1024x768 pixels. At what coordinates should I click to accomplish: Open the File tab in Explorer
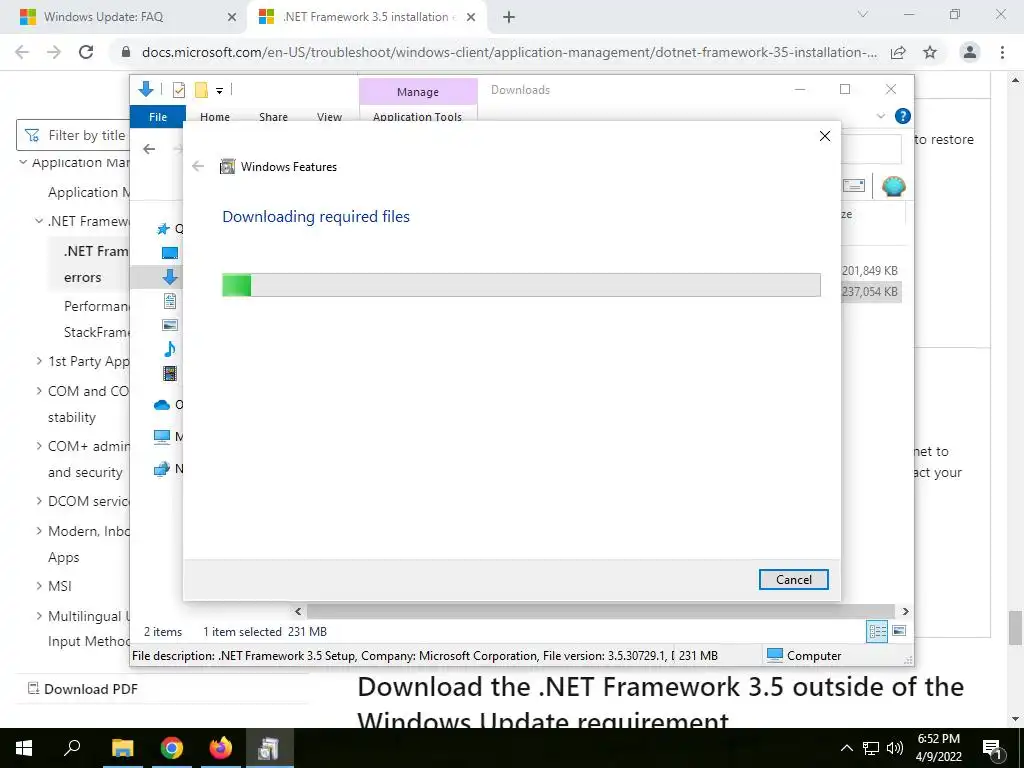pos(158,117)
